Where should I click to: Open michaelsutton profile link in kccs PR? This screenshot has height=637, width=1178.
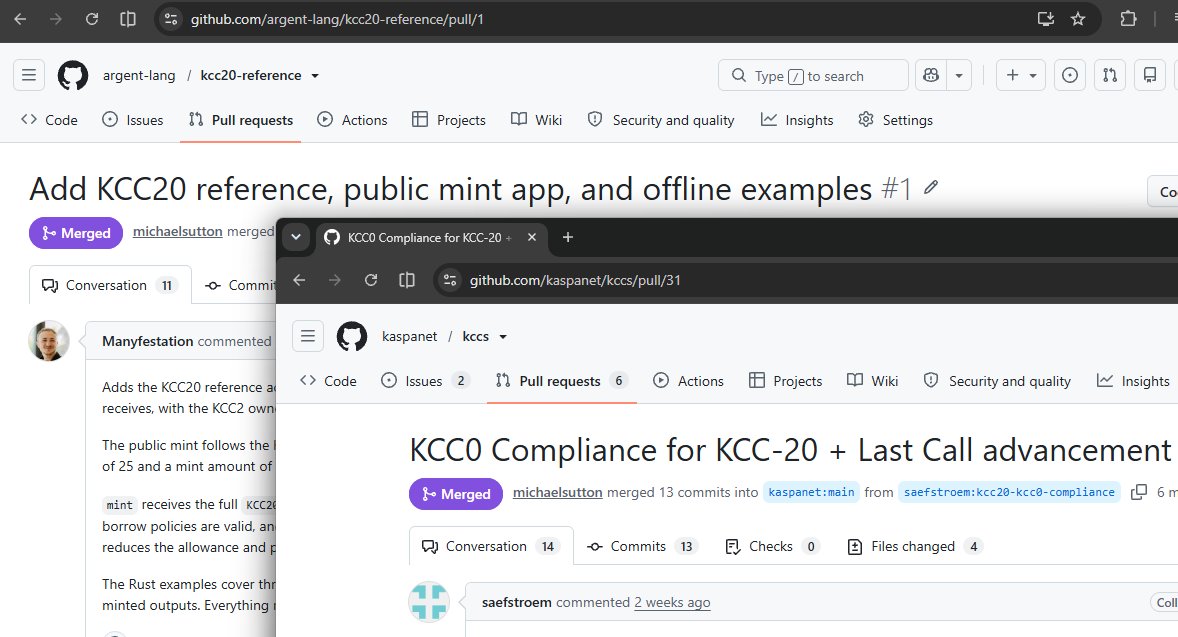(x=557, y=492)
